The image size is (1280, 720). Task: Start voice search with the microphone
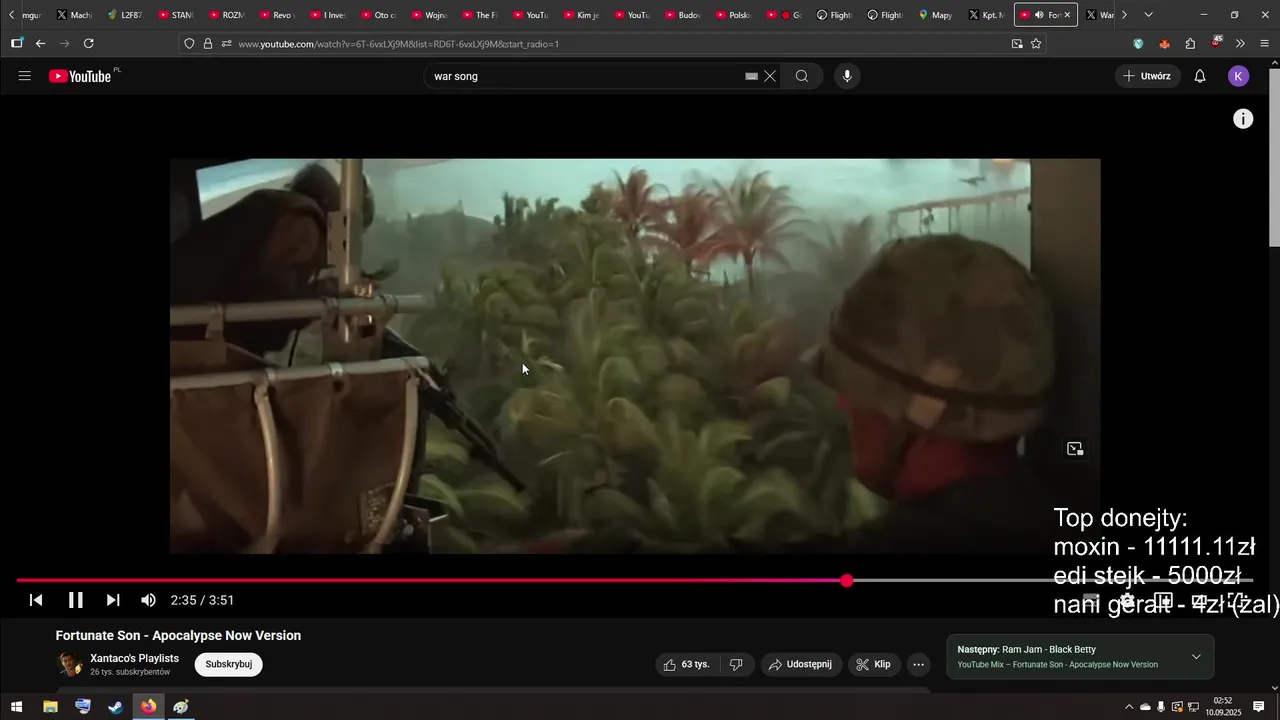coord(847,76)
